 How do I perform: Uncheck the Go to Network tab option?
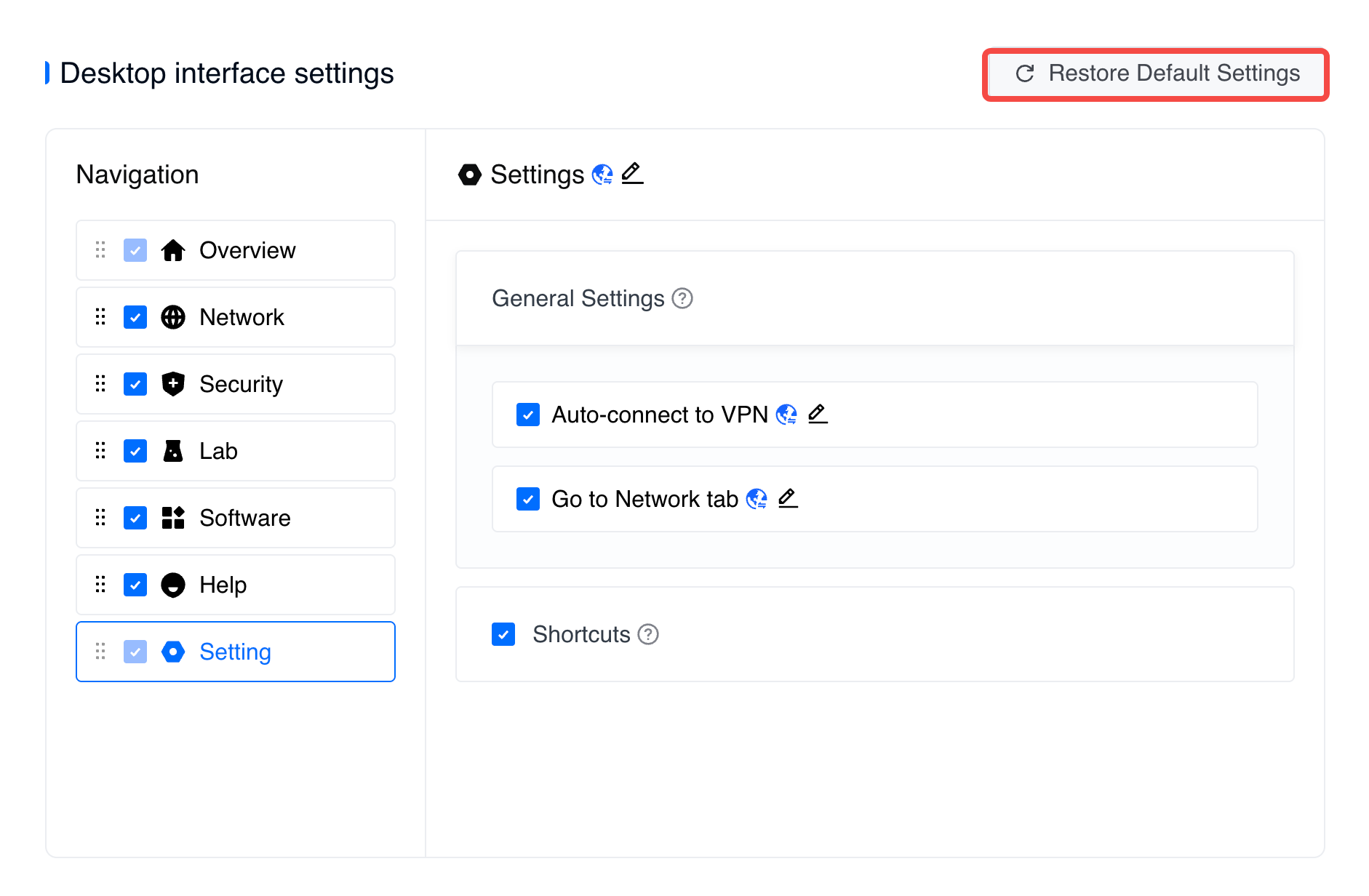point(528,499)
